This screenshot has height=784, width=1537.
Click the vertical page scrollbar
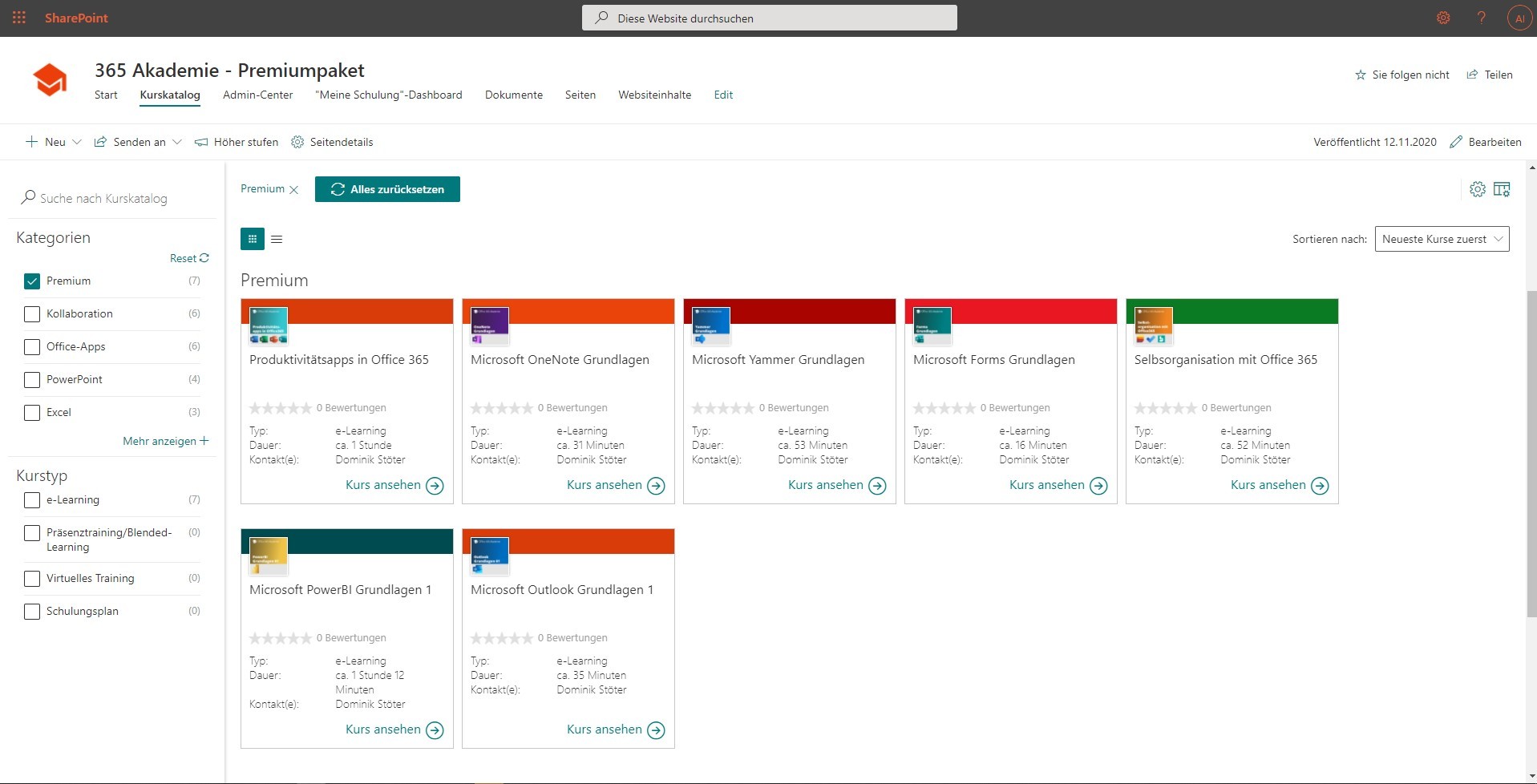1531,453
